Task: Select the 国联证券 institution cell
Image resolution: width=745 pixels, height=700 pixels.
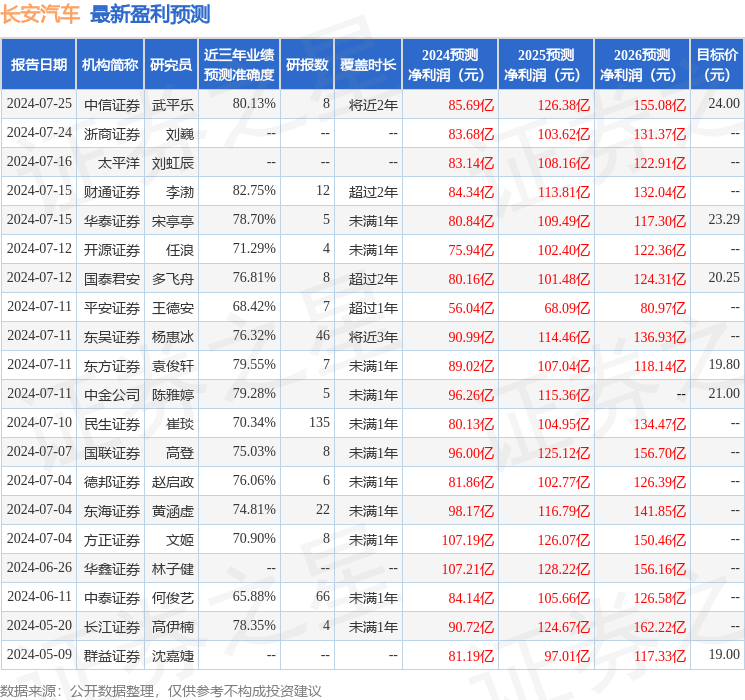Action: 112,453
